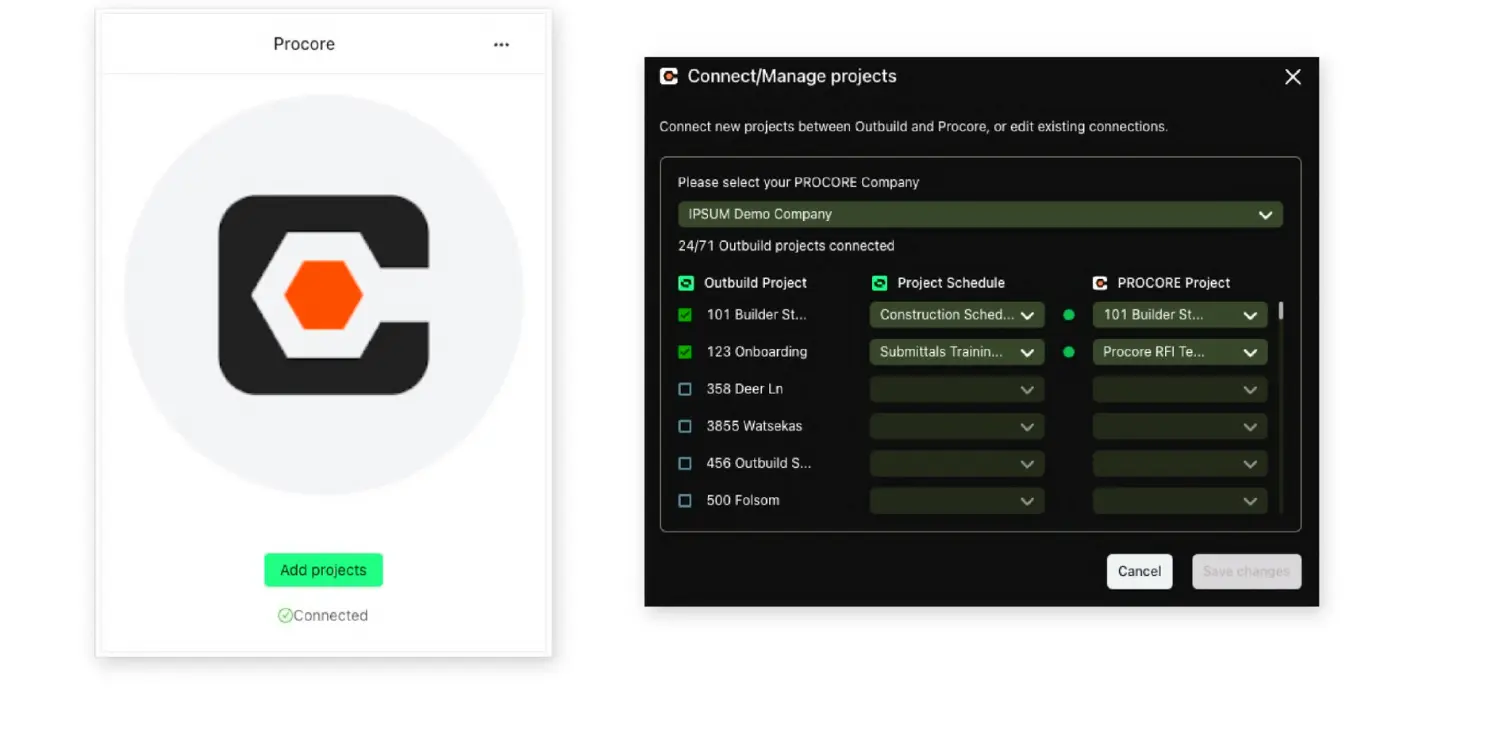Click the Outbuild icon beside Outbuild Project header
Screen dimensions: 1500x750
pos(686,282)
